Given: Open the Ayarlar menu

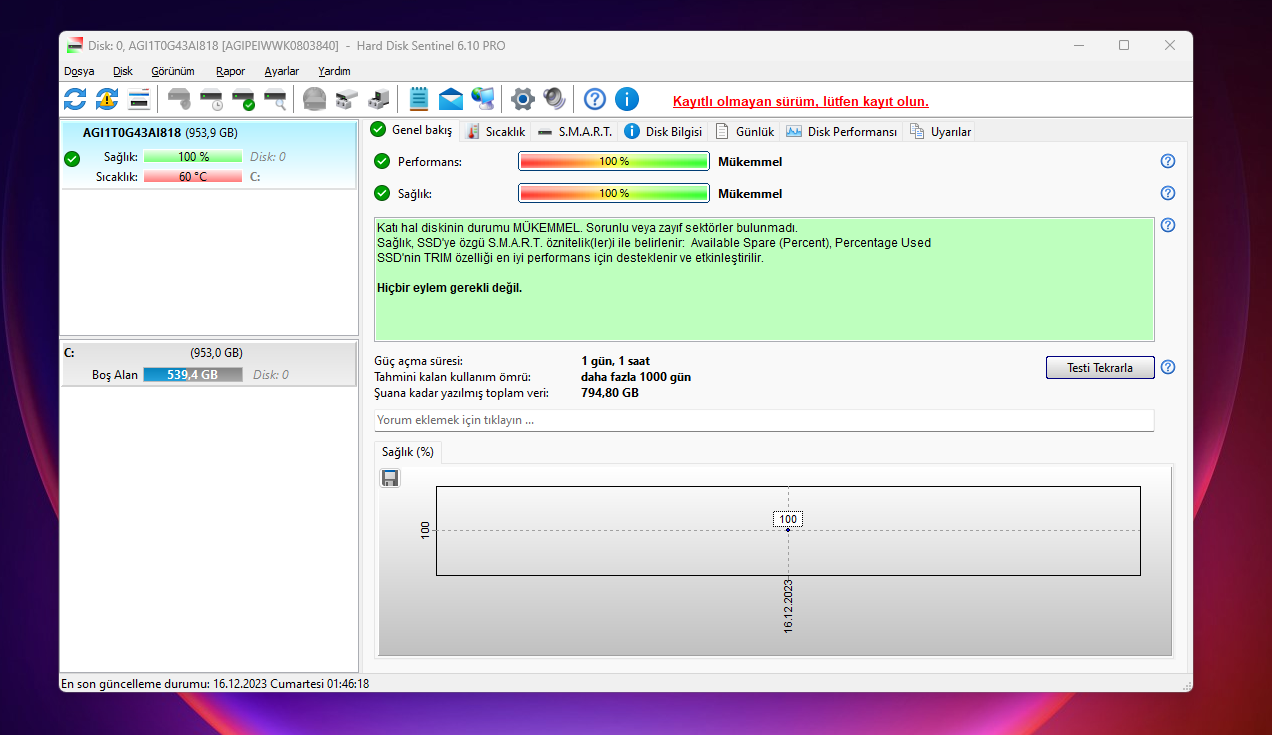Looking at the screenshot, I should pos(282,71).
